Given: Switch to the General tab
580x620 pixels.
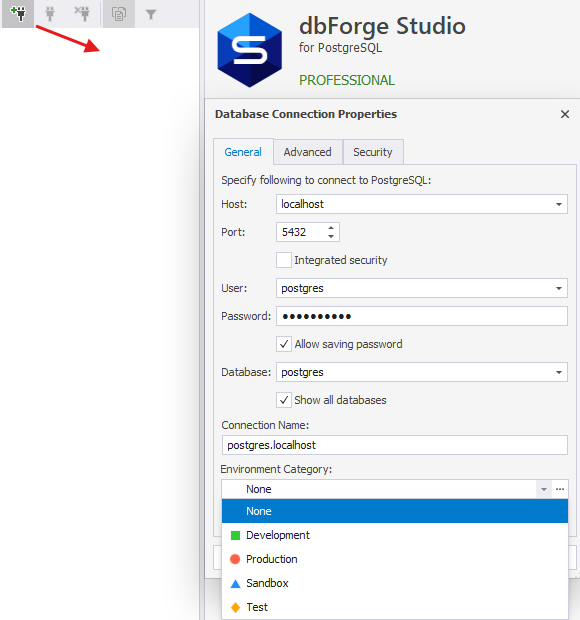Looking at the screenshot, I should click(x=243, y=152).
